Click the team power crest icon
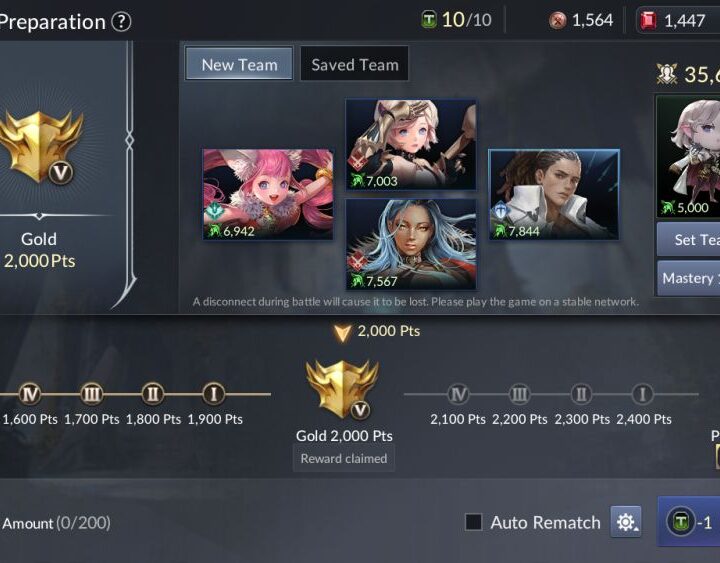The height and width of the screenshot is (563, 720). tap(667, 73)
